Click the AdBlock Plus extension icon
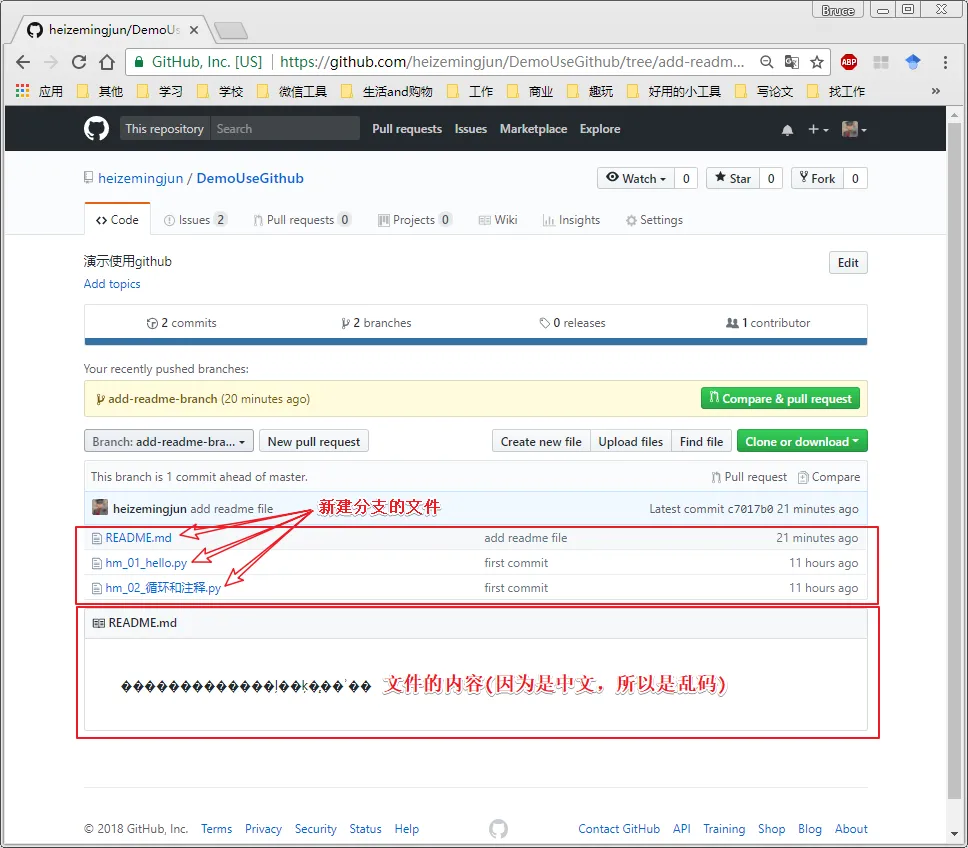Image resolution: width=968 pixels, height=848 pixels. pyautogui.click(x=849, y=62)
